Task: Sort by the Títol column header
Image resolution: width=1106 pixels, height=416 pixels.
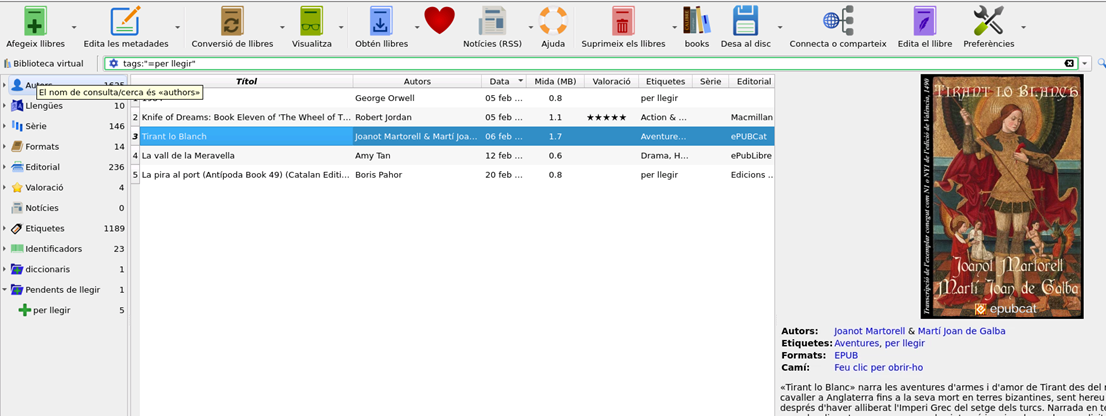Action: point(246,81)
